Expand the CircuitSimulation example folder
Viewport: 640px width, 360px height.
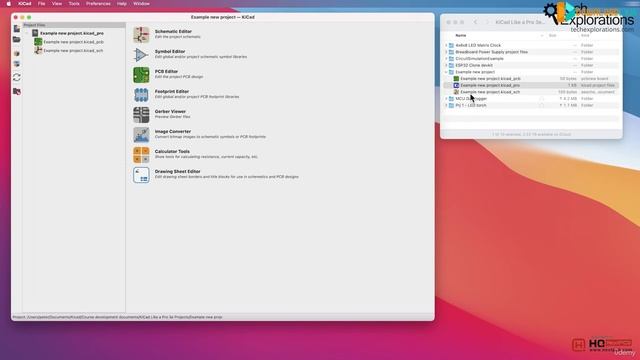pos(446,59)
